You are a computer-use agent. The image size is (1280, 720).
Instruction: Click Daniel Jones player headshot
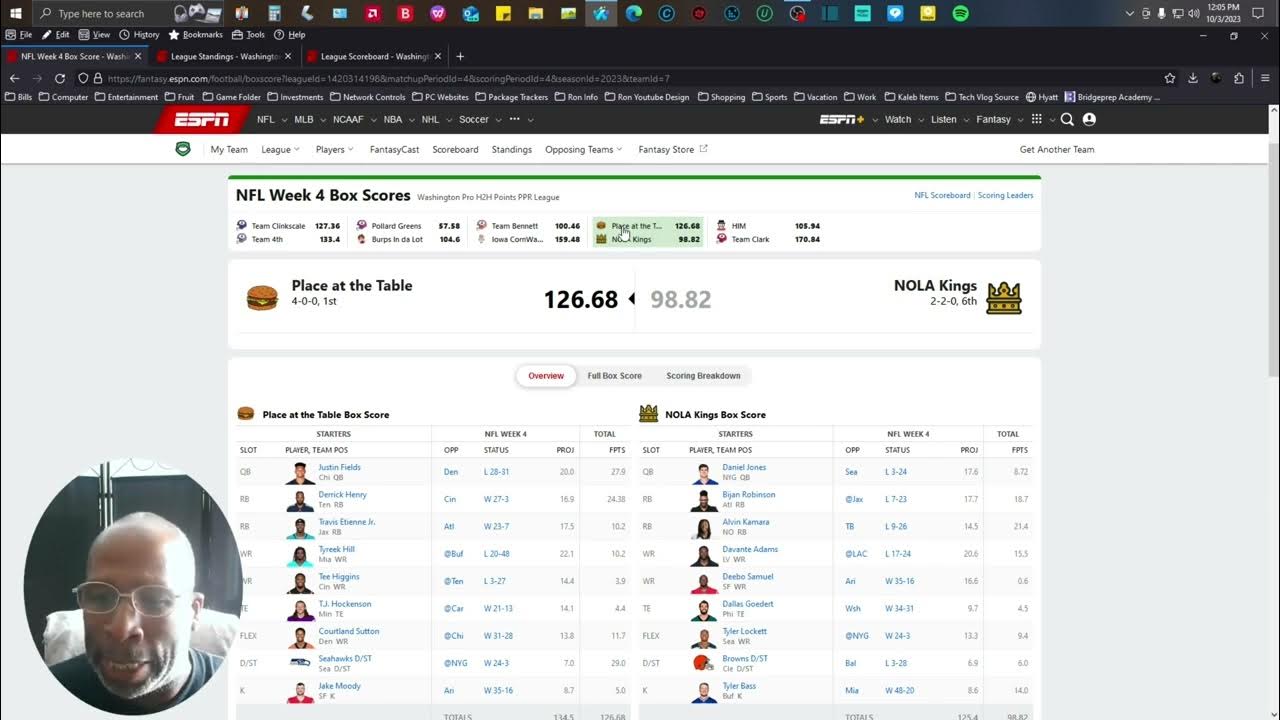(704, 472)
